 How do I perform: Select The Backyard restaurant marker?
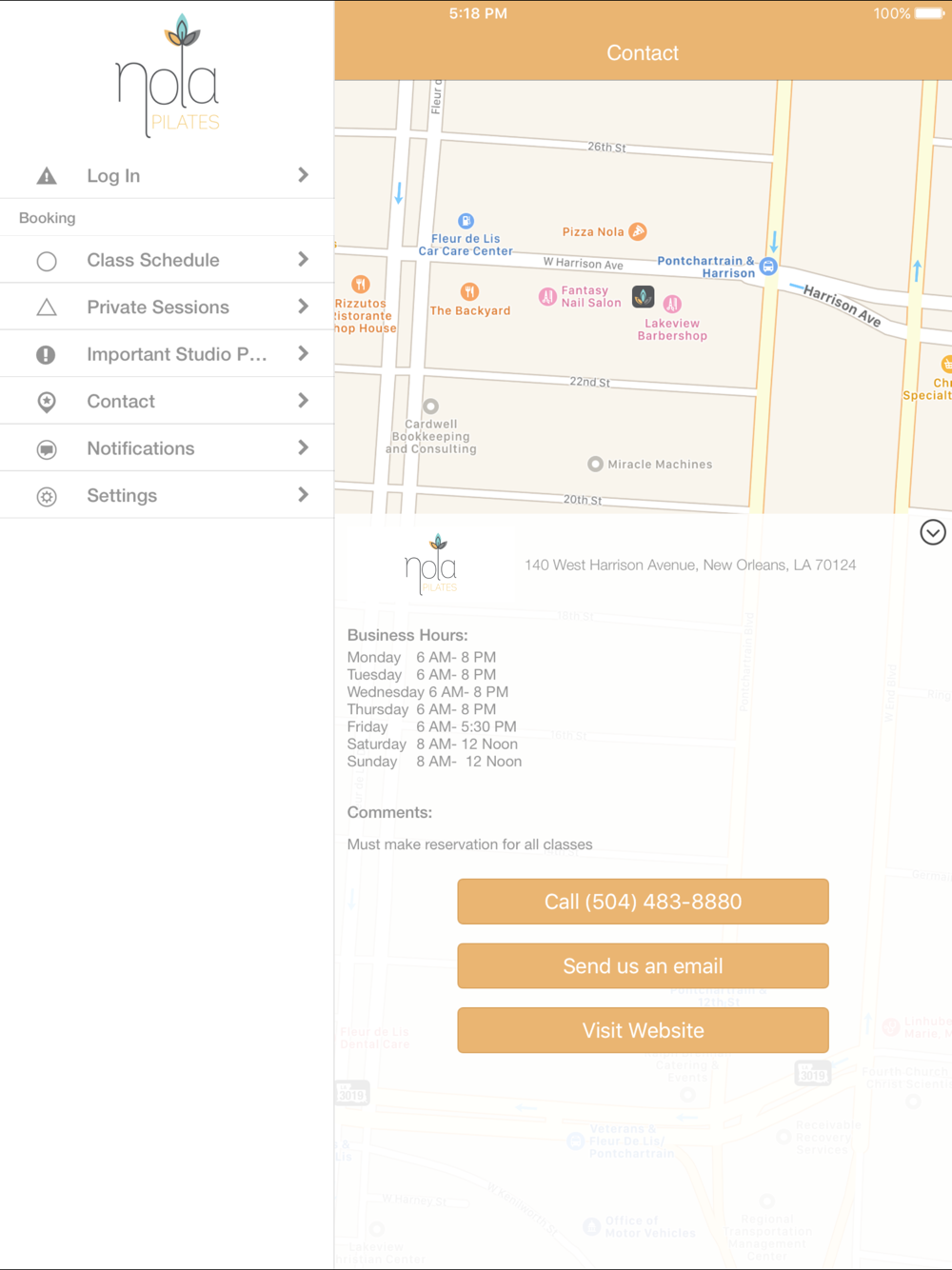click(469, 292)
